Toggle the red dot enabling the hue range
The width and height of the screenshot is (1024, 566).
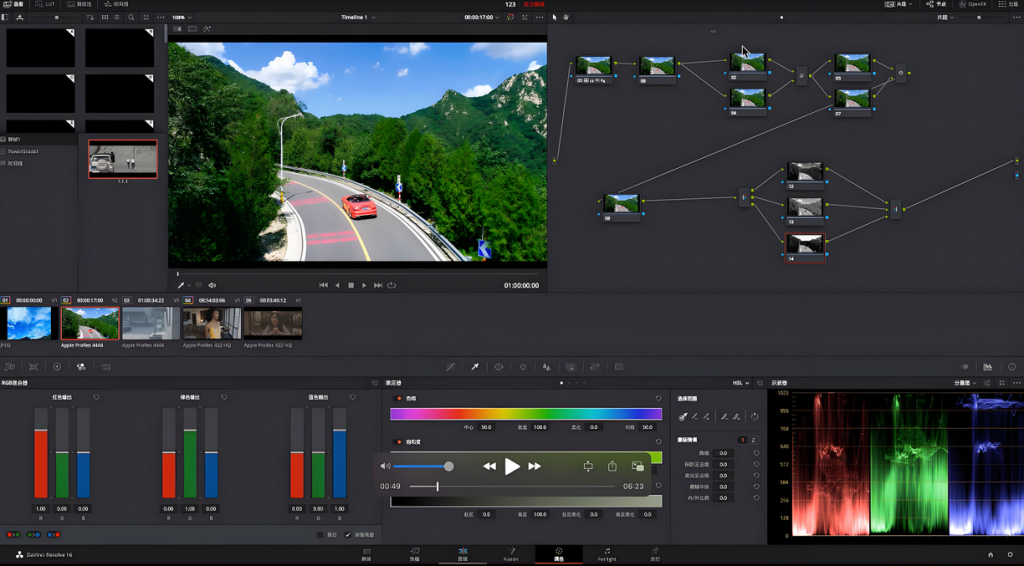(x=397, y=398)
